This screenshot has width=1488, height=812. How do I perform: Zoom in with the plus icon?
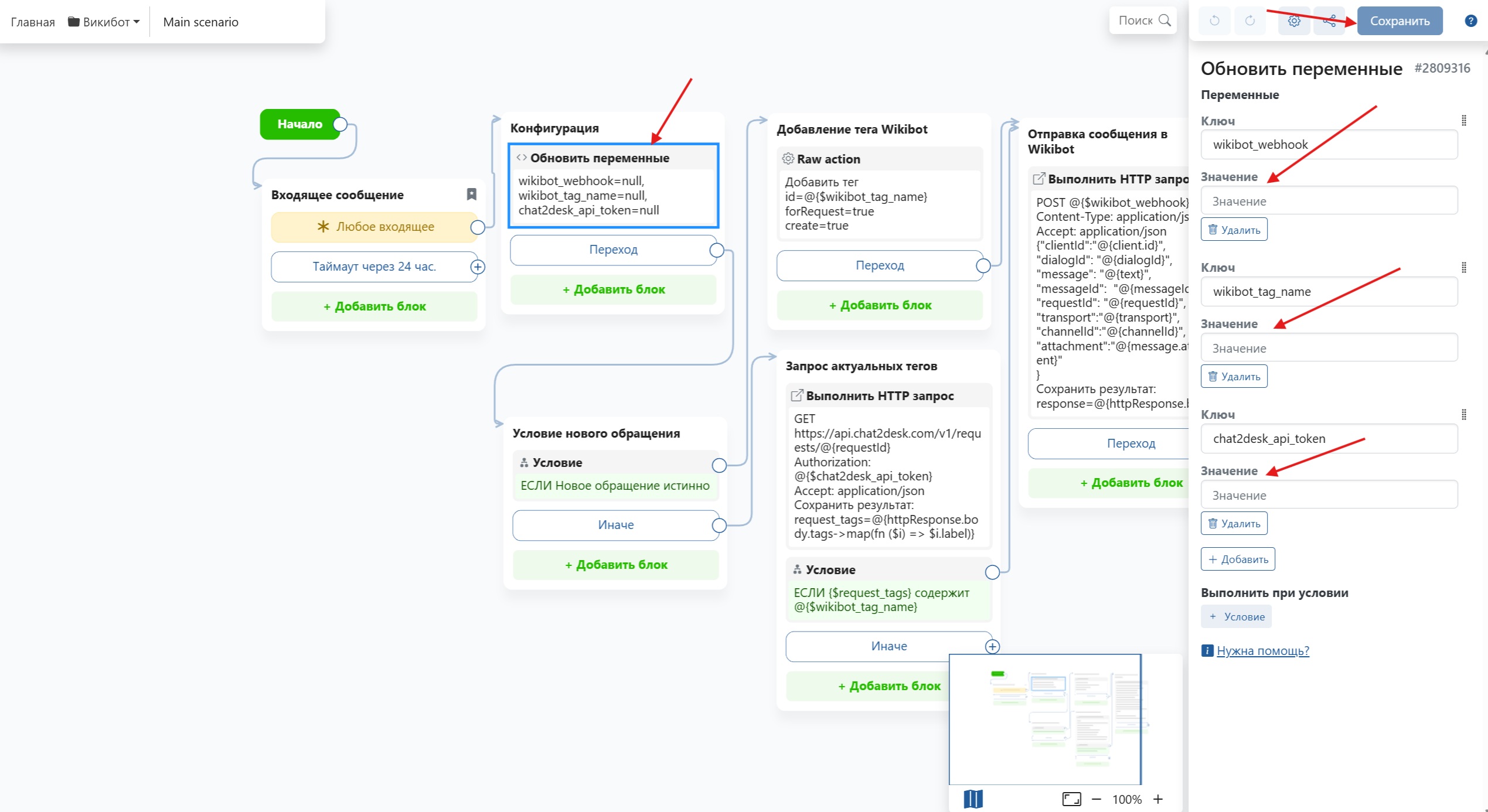pos(1158,799)
